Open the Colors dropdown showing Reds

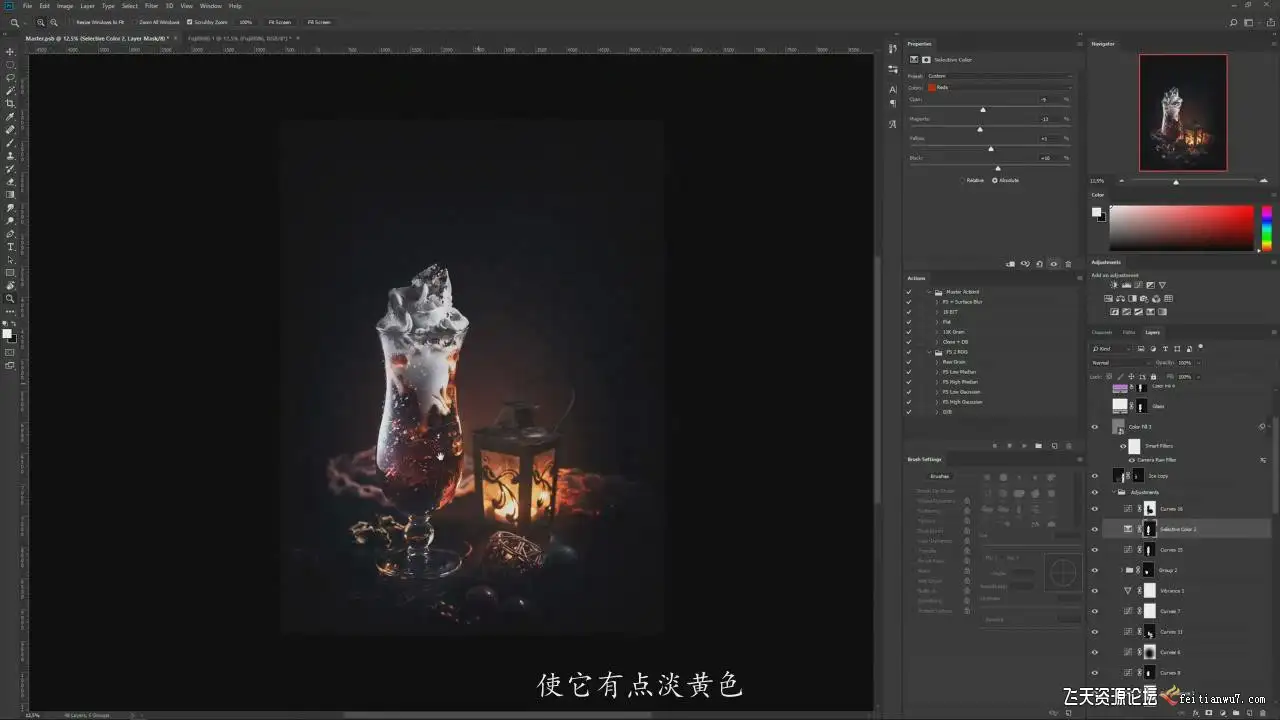point(999,87)
